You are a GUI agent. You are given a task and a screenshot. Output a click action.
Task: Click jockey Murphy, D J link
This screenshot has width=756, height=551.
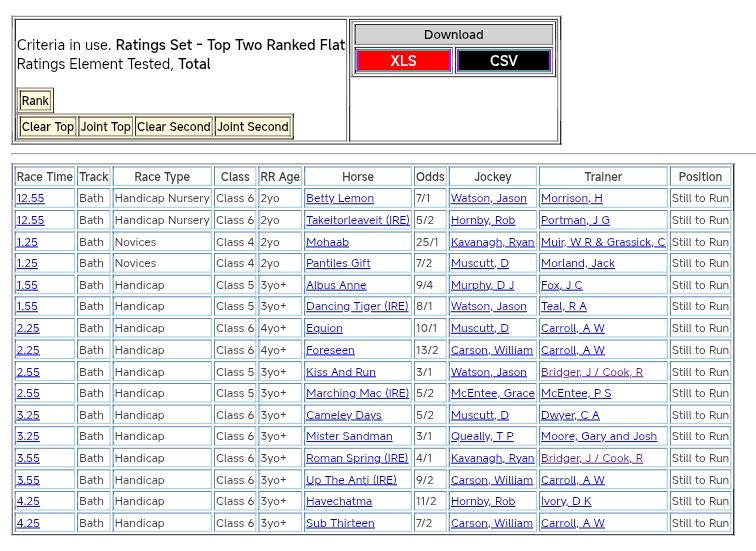pyautogui.click(x=482, y=285)
